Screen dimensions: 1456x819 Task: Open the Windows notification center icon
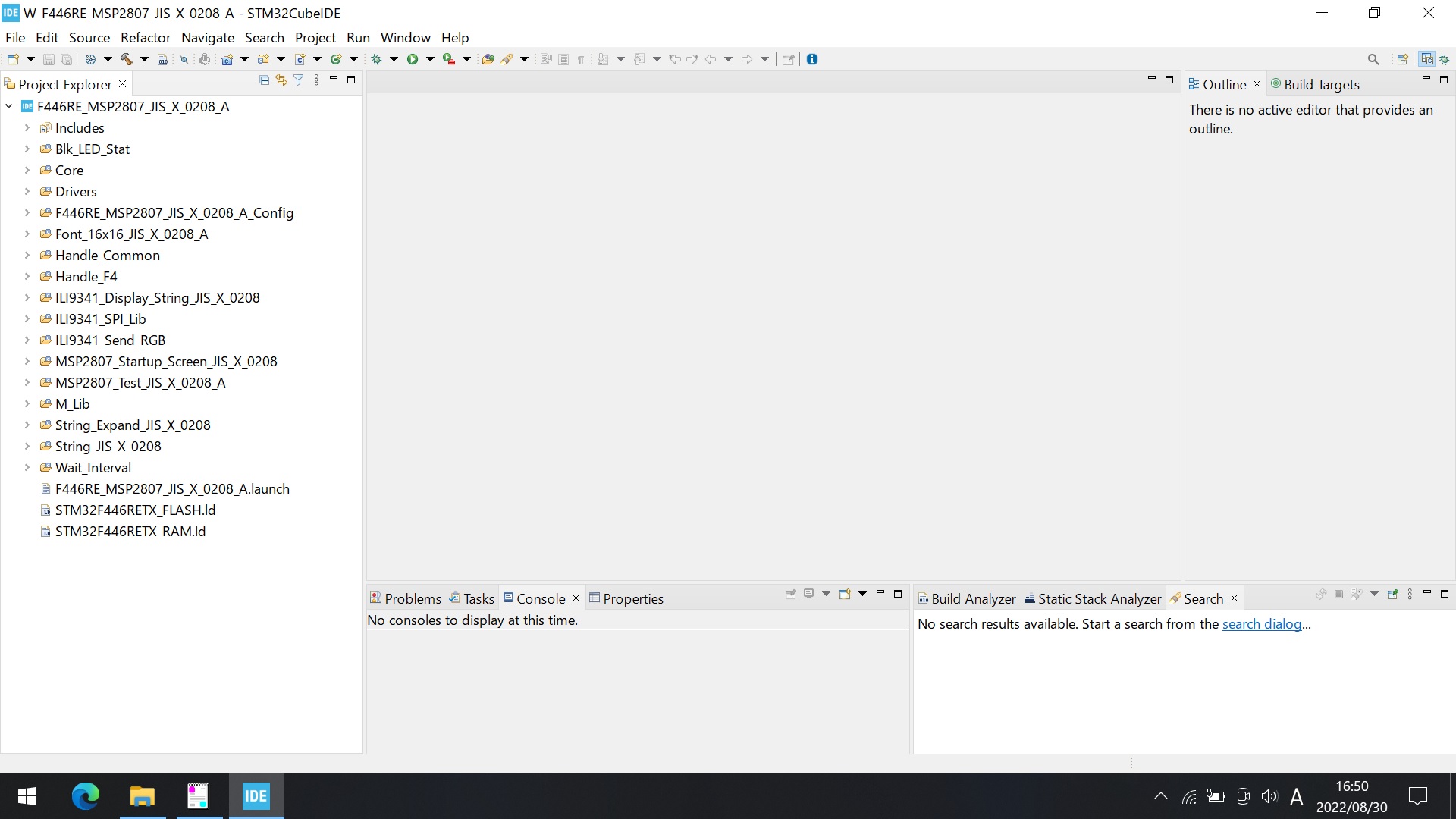click(x=1417, y=796)
